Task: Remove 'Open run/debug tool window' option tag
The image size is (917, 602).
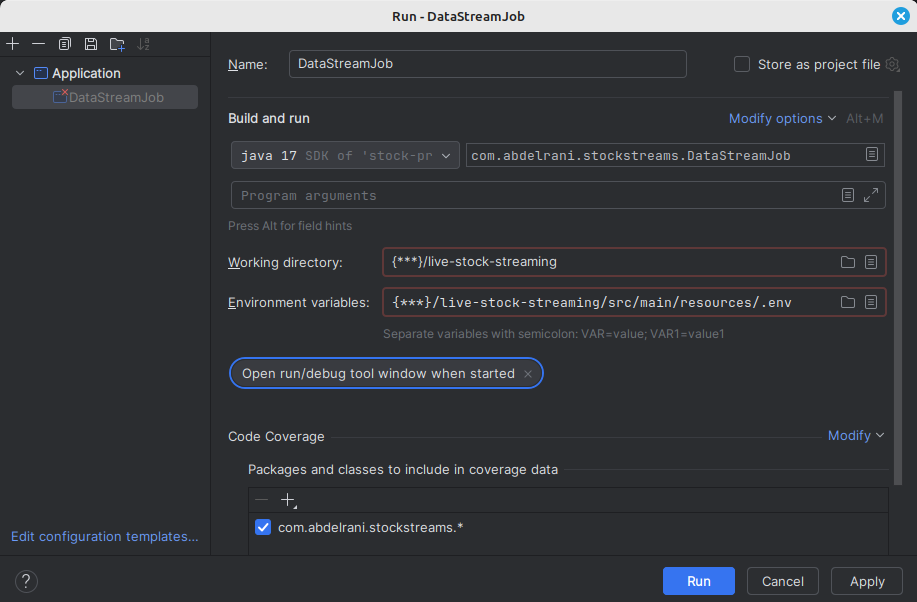Action: pyautogui.click(x=528, y=374)
